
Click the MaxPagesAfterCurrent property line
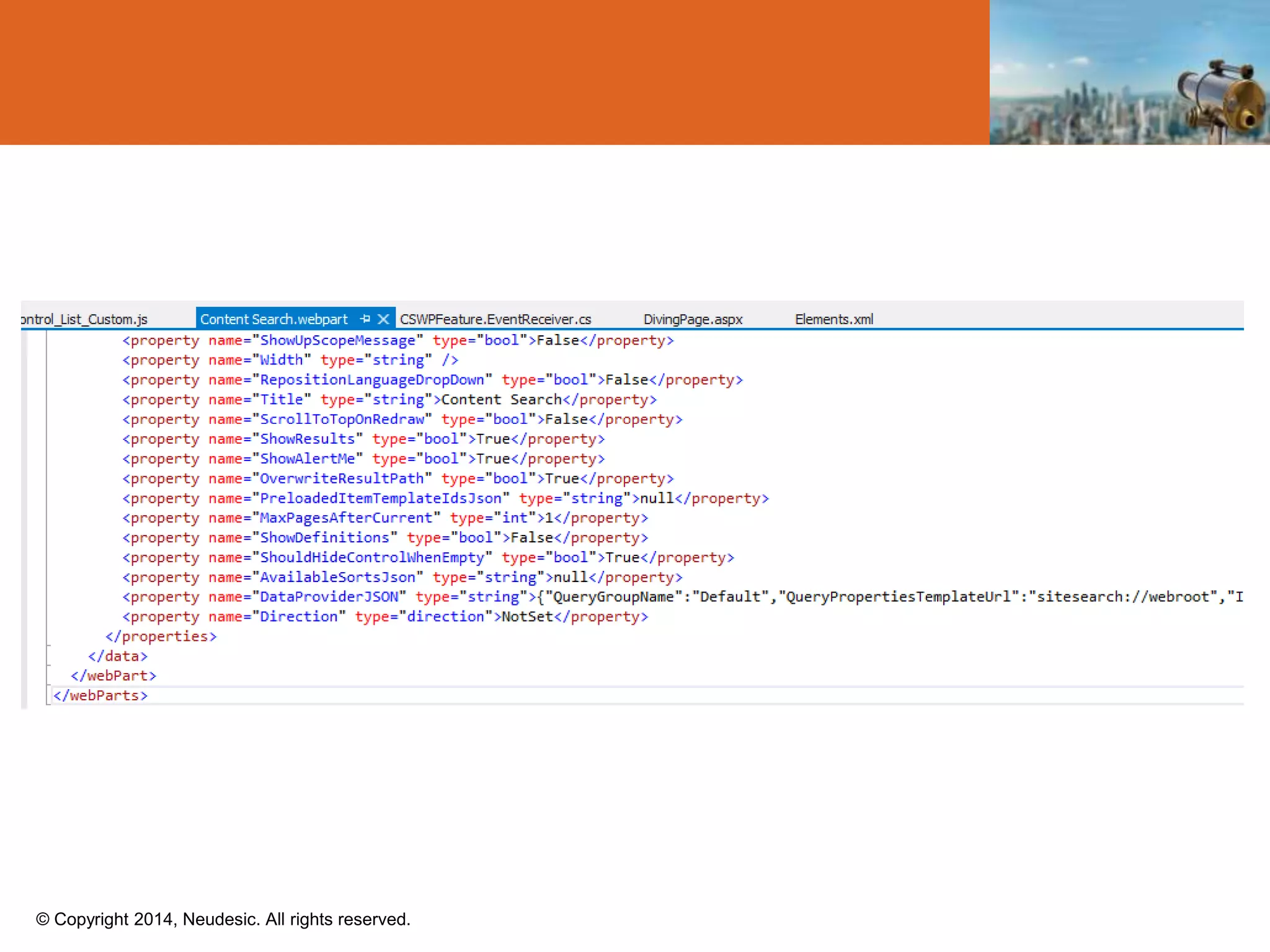tap(345, 518)
